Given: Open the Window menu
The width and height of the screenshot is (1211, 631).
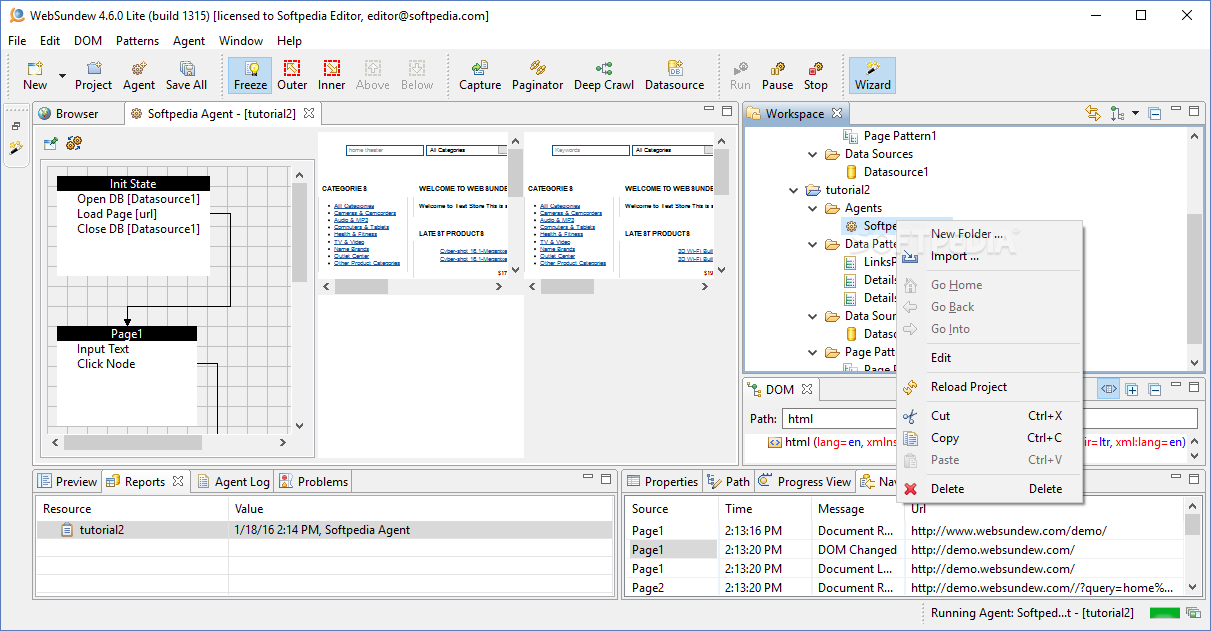Looking at the screenshot, I should coord(241,41).
